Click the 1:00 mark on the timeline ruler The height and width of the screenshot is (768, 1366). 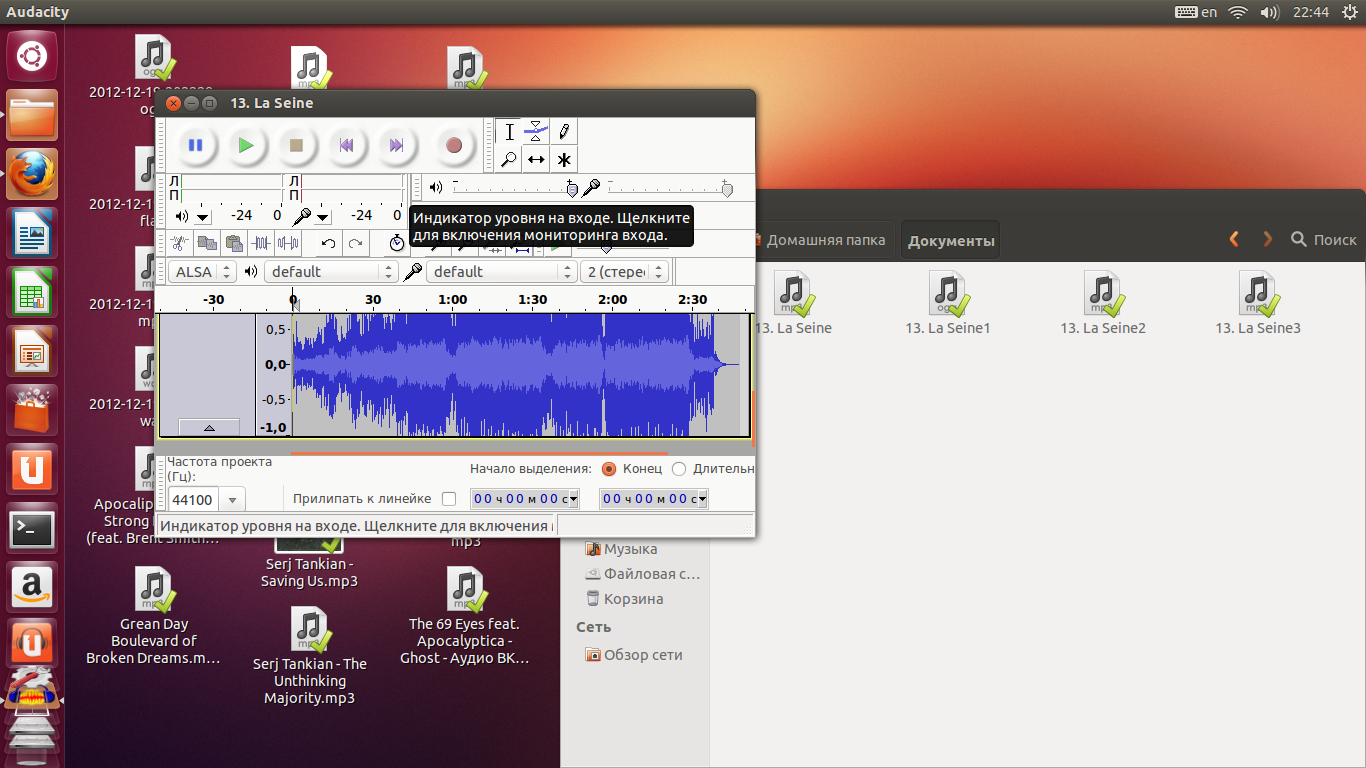click(452, 299)
